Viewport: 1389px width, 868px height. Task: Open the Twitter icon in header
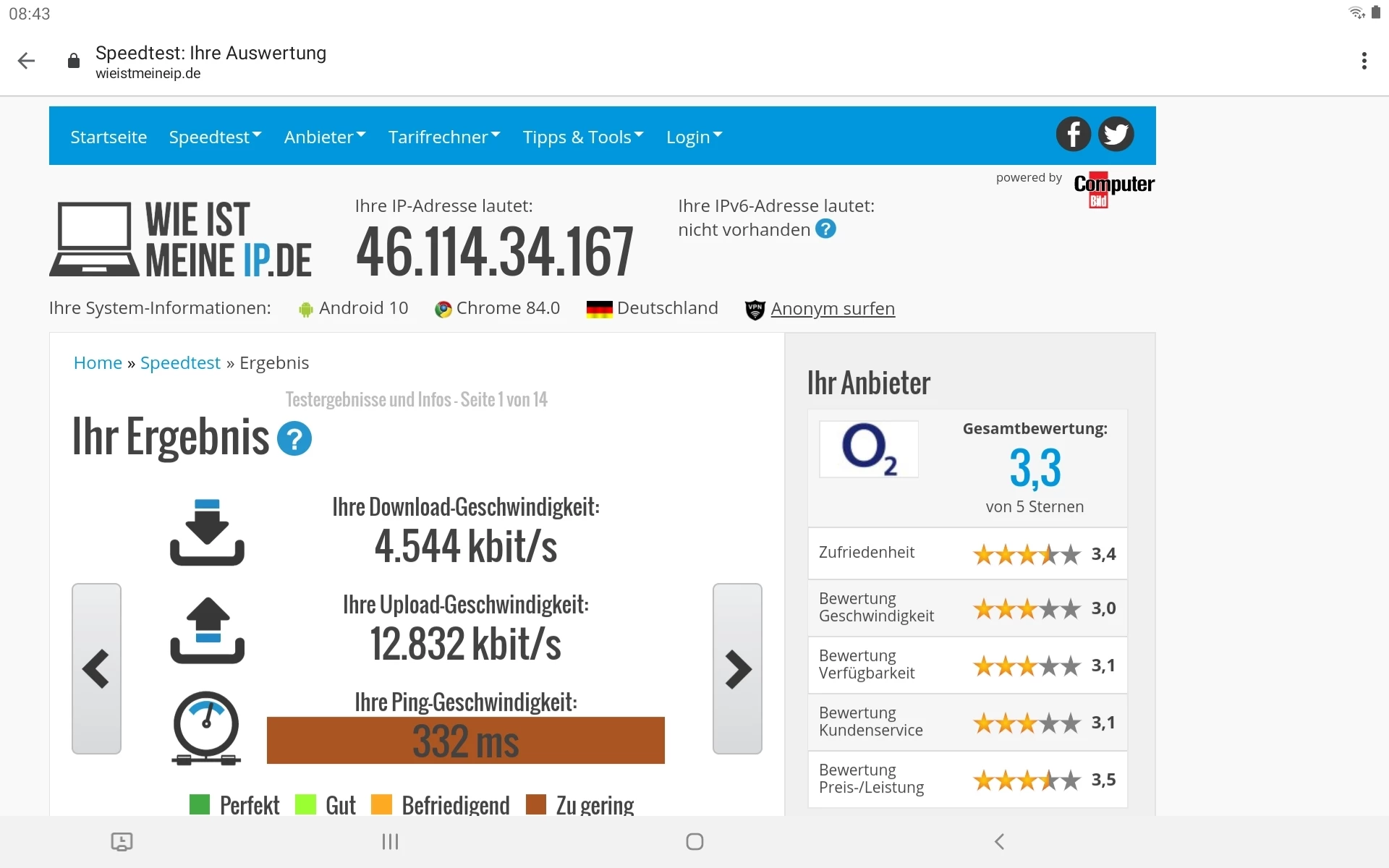[x=1116, y=135]
